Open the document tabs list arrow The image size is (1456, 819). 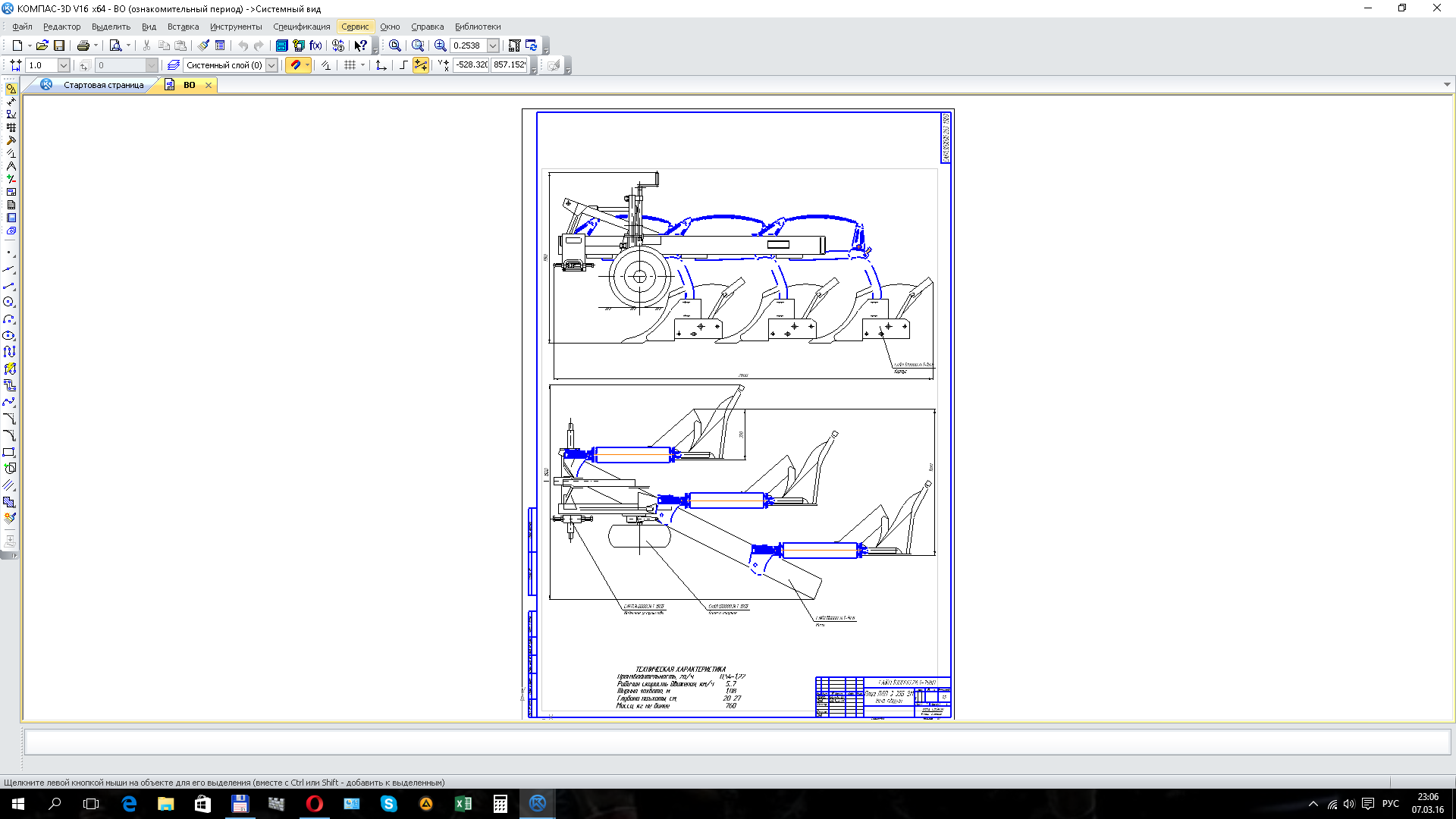1447,85
